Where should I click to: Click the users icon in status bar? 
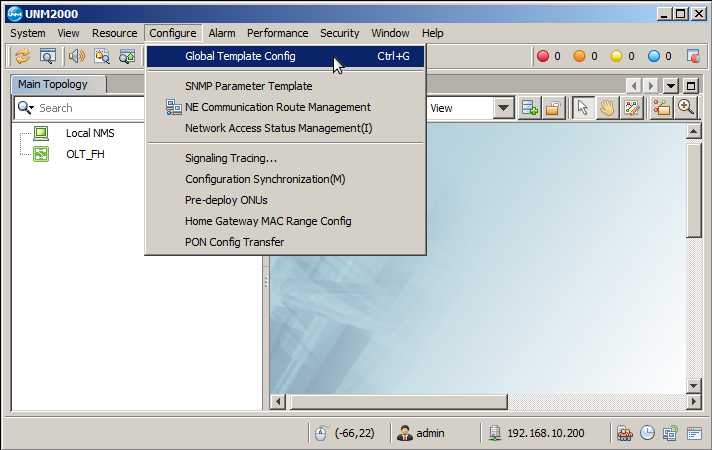click(625, 434)
